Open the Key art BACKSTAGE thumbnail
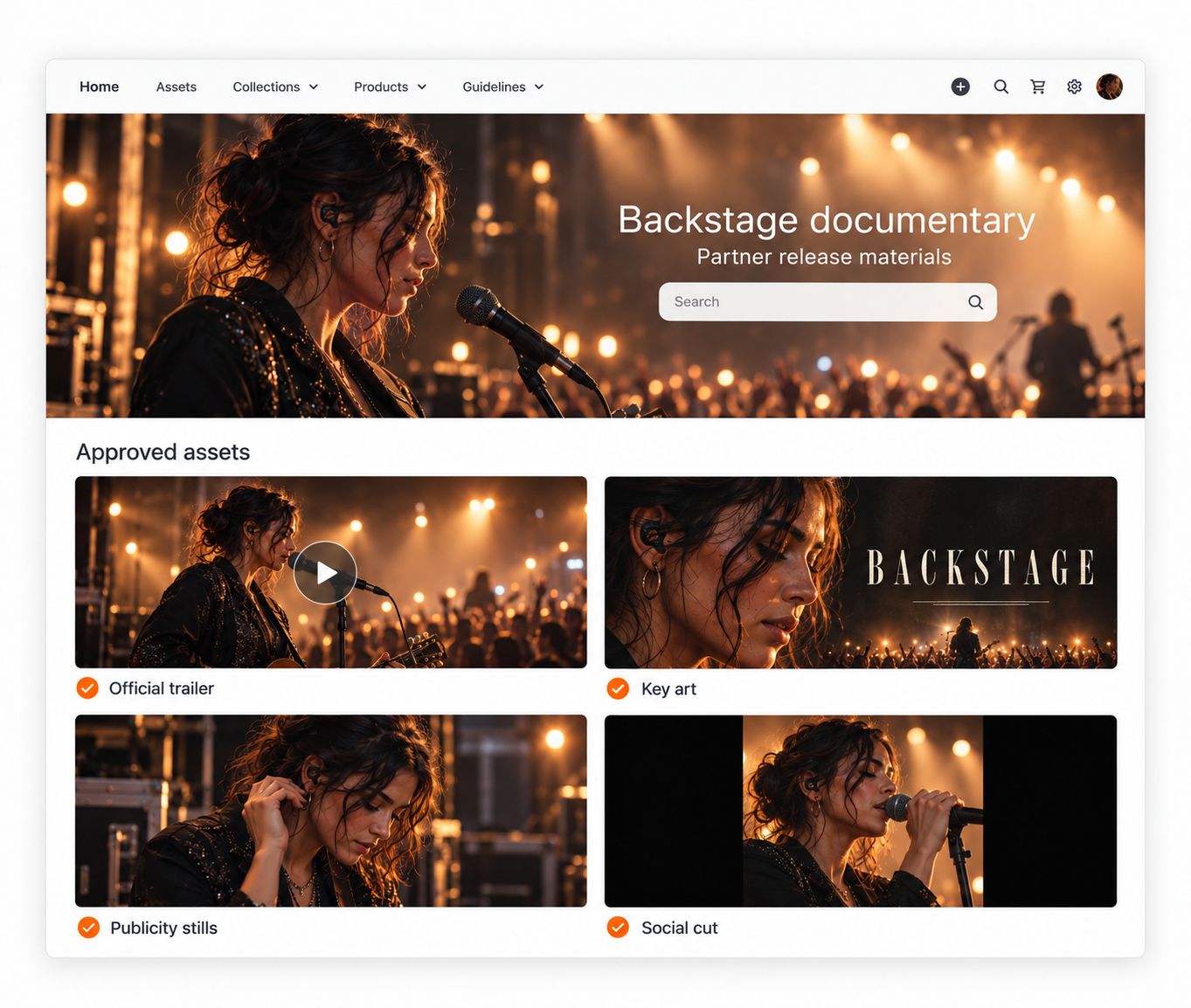 (x=861, y=573)
